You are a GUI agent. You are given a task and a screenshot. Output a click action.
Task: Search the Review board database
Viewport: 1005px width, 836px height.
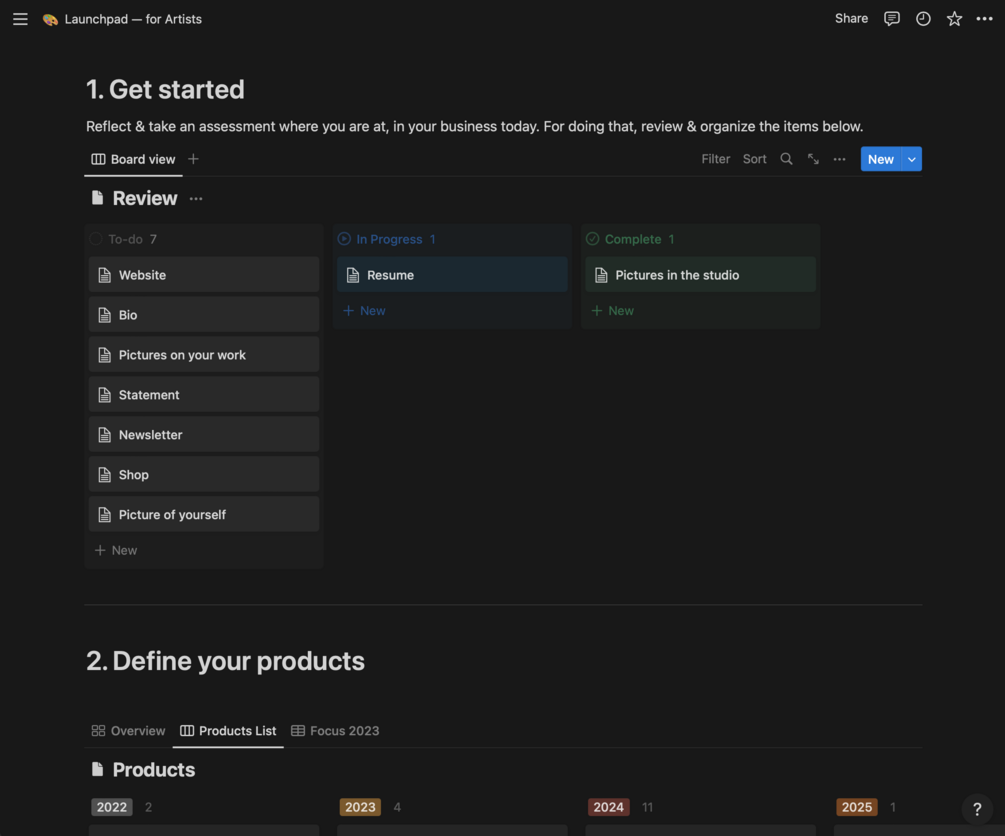(x=787, y=159)
